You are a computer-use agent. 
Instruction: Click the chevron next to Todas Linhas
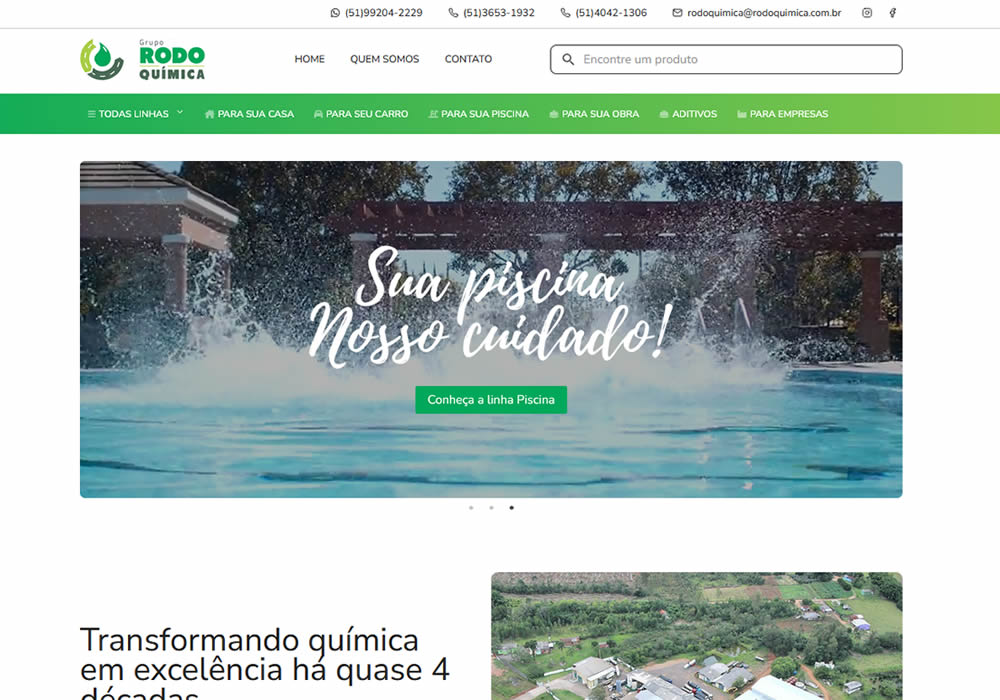tap(180, 112)
